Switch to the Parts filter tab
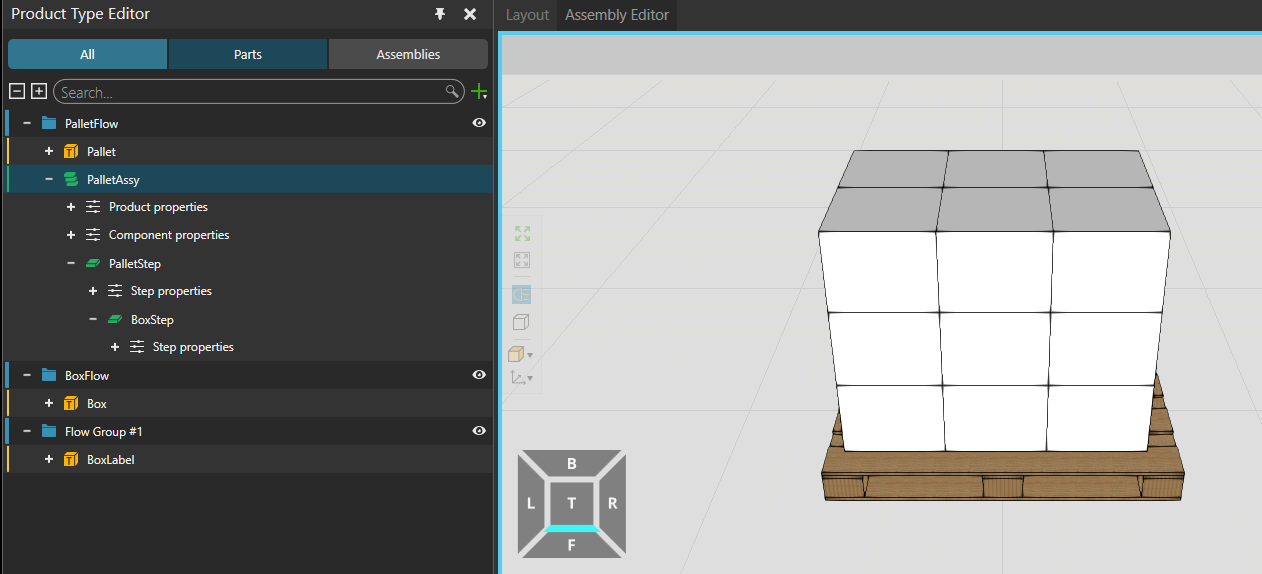The width and height of the screenshot is (1262, 574). 248,54
